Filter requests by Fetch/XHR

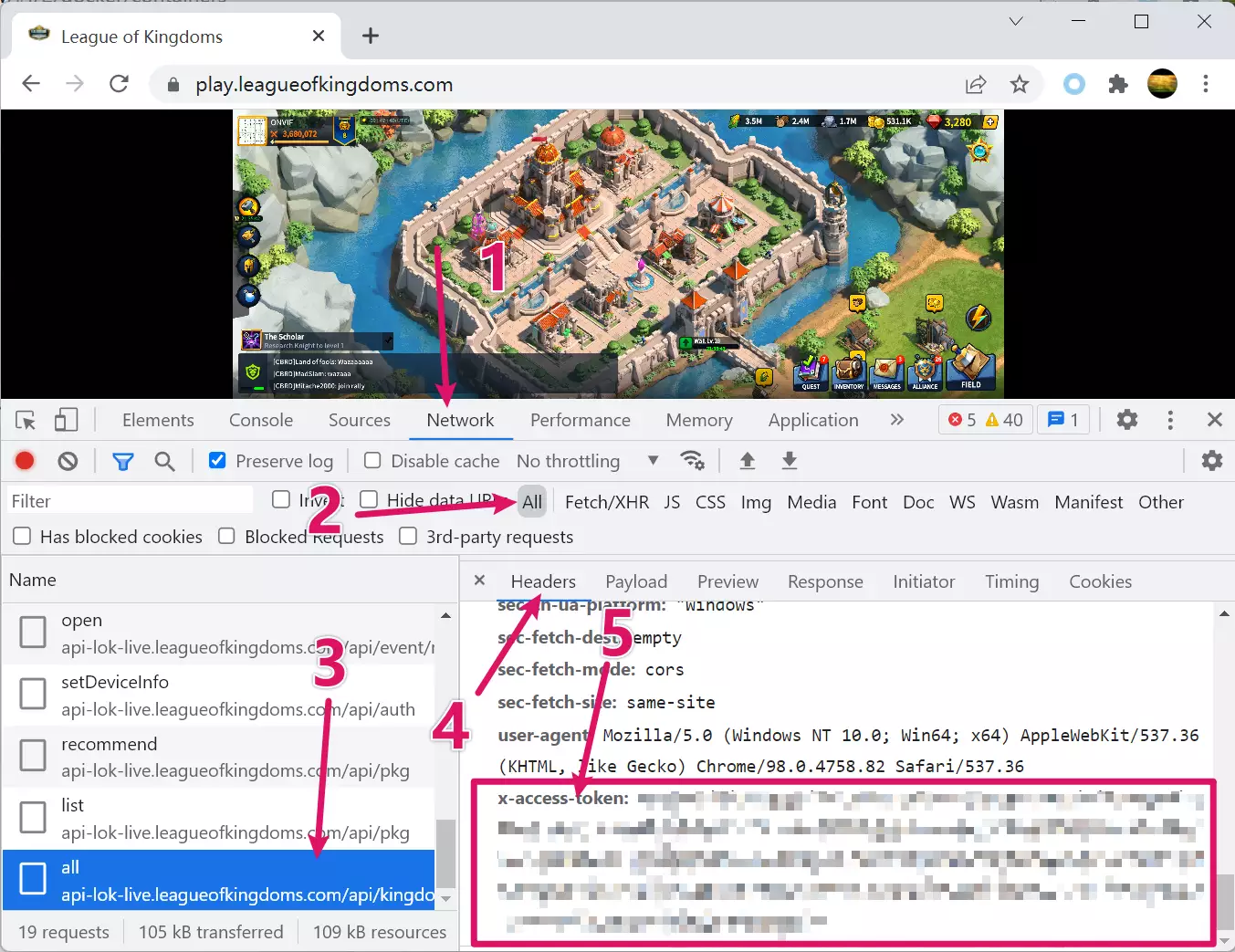click(607, 502)
